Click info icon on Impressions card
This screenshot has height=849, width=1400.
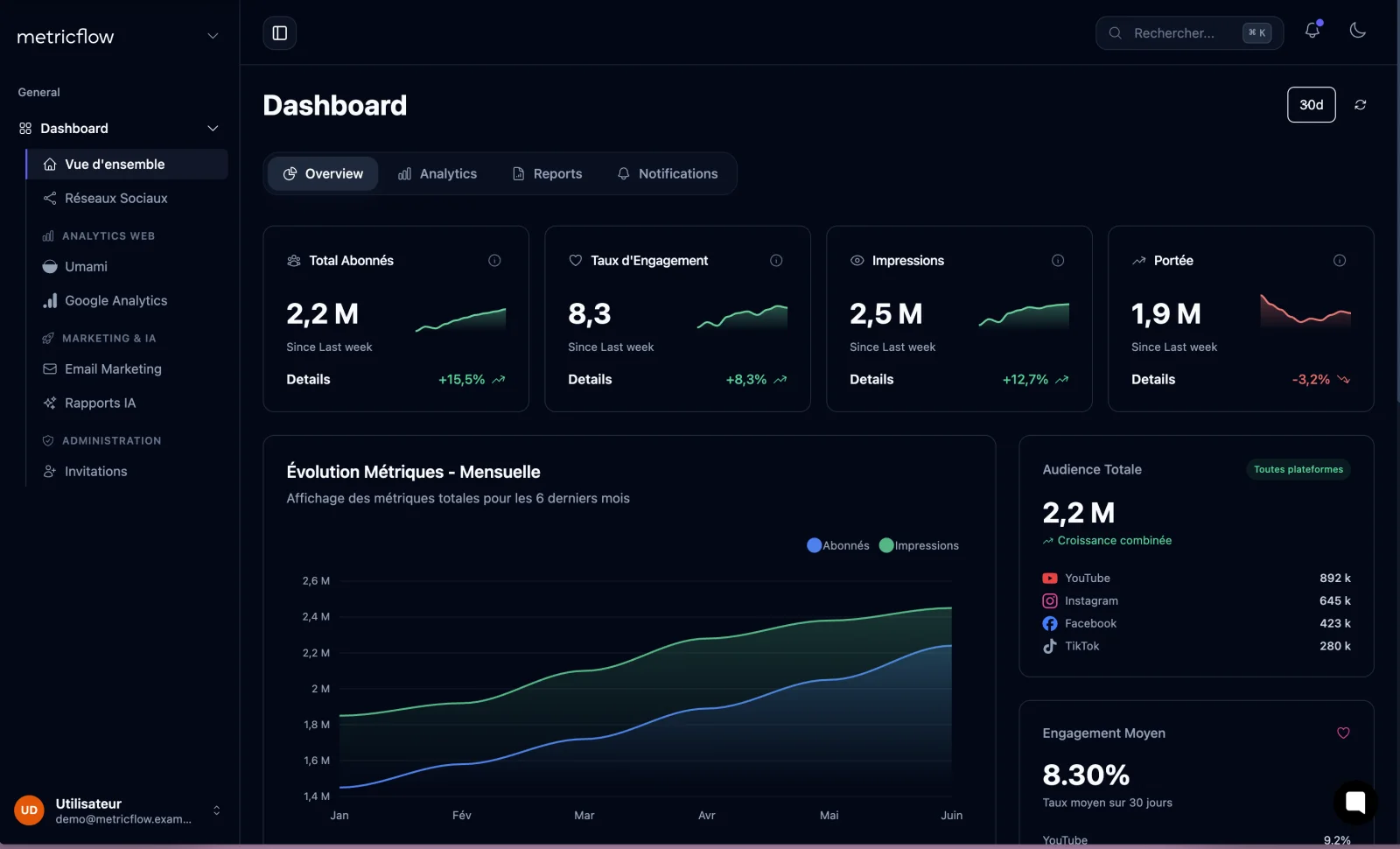coord(1057,261)
